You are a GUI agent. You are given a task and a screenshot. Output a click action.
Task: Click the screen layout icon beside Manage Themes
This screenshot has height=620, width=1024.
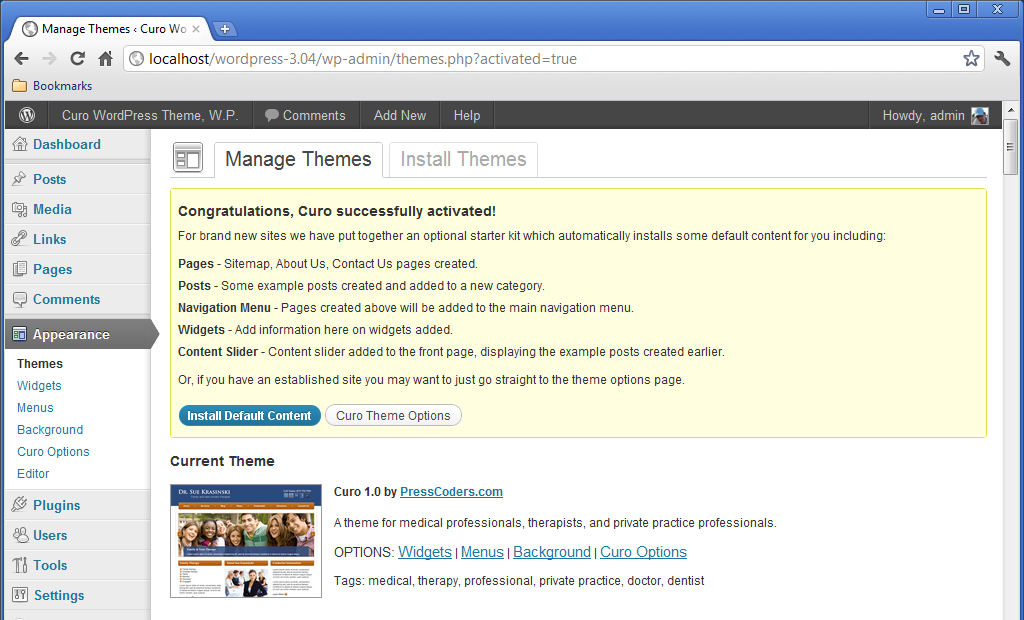tap(188, 159)
